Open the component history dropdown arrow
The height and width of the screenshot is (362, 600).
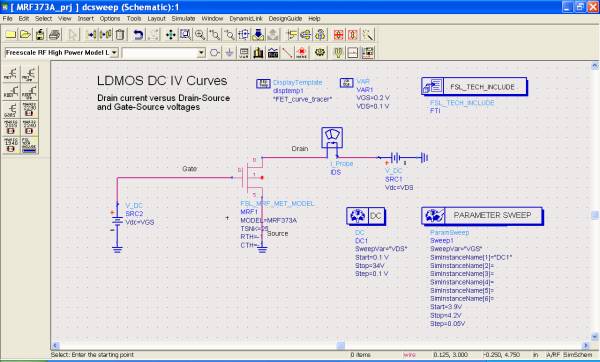pos(201,53)
